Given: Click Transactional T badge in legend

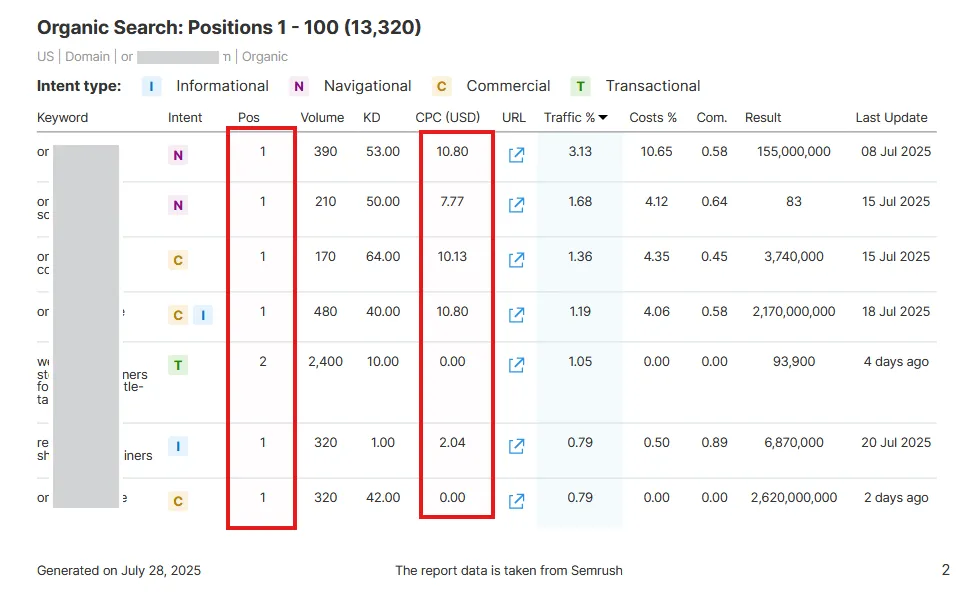Looking at the screenshot, I should point(580,86).
